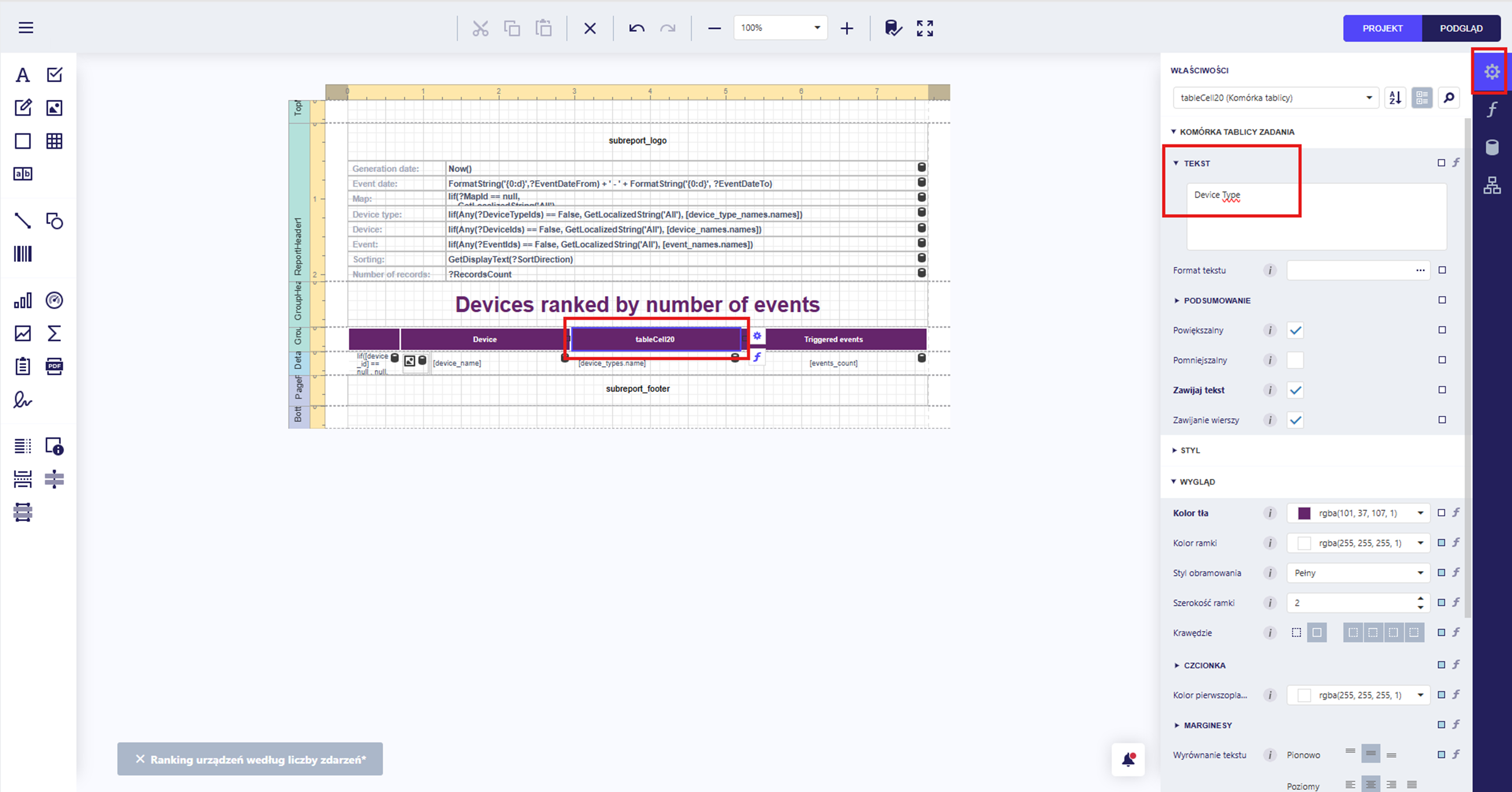The height and width of the screenshot is (792, 1512).
Task: Select the Table tool in toolbox
Action: (54, 141)
